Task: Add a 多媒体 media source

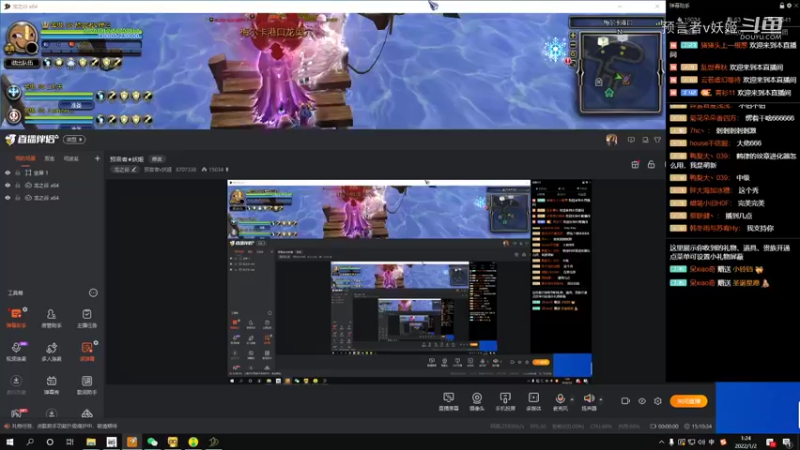Action: 533,402
